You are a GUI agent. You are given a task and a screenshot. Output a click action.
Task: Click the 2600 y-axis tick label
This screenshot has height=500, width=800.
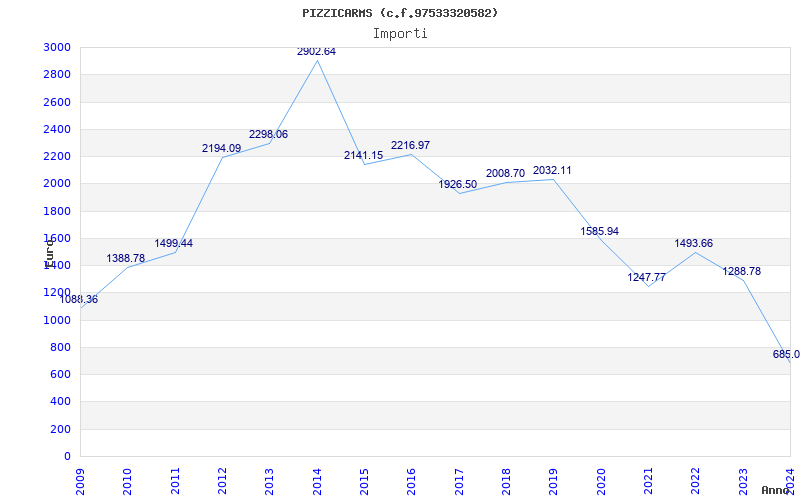(x=57, y=102)
